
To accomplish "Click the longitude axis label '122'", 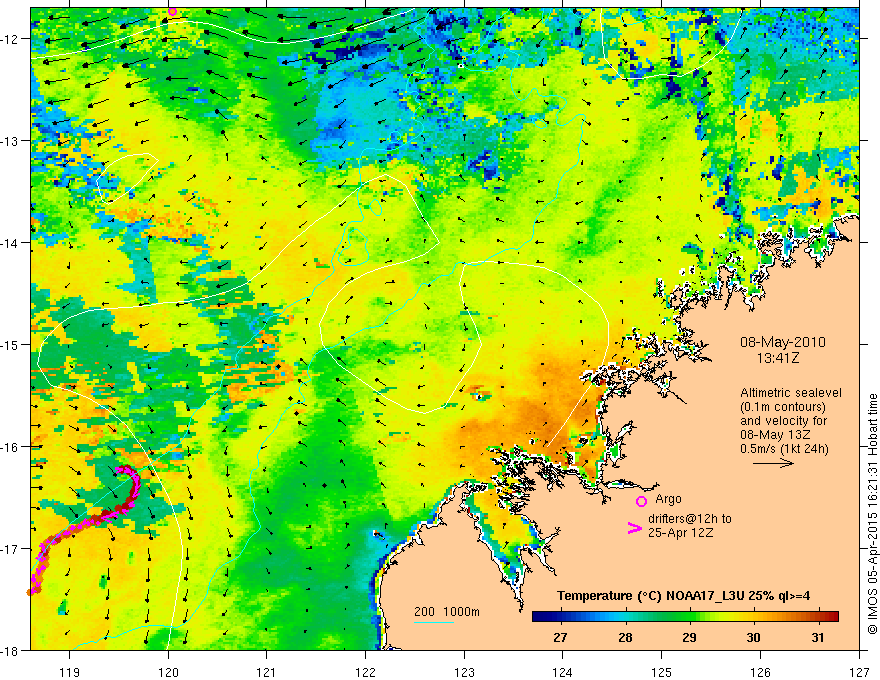I will click(365, 672).
